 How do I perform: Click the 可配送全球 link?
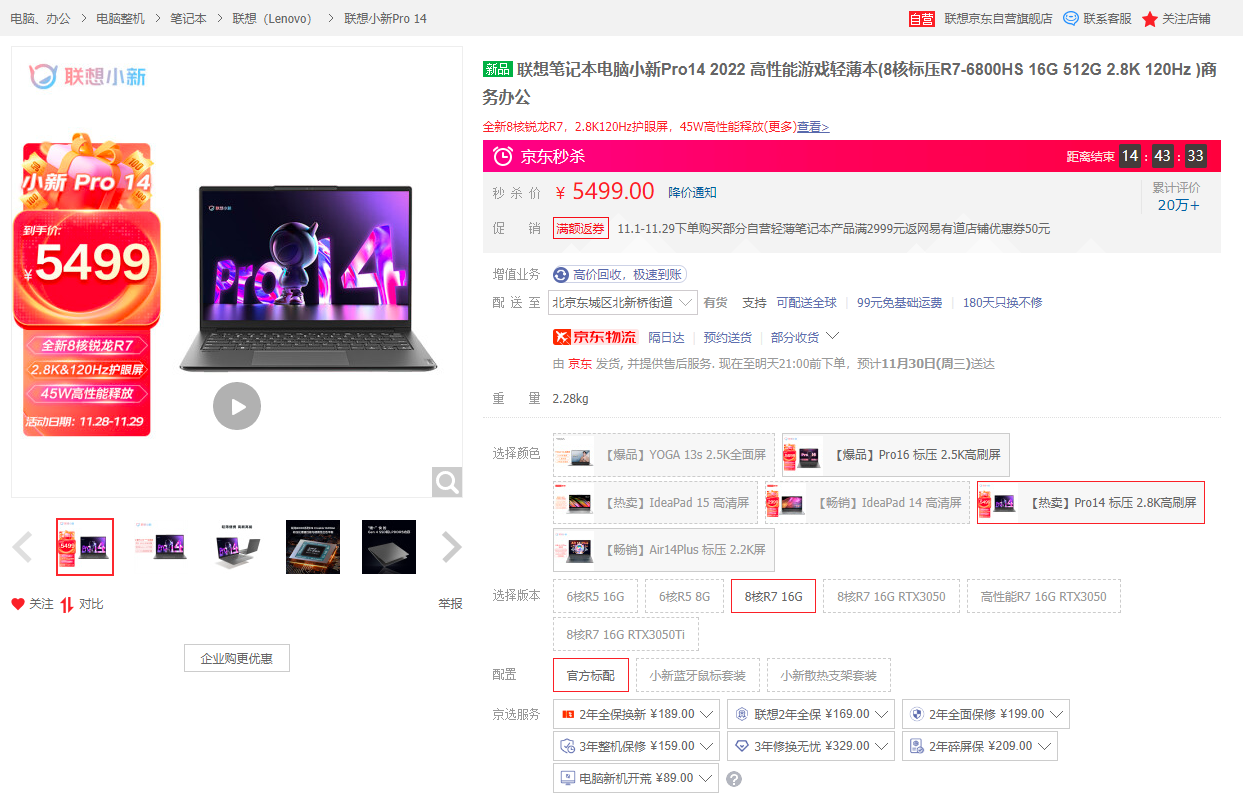click(x=807, y=303)
